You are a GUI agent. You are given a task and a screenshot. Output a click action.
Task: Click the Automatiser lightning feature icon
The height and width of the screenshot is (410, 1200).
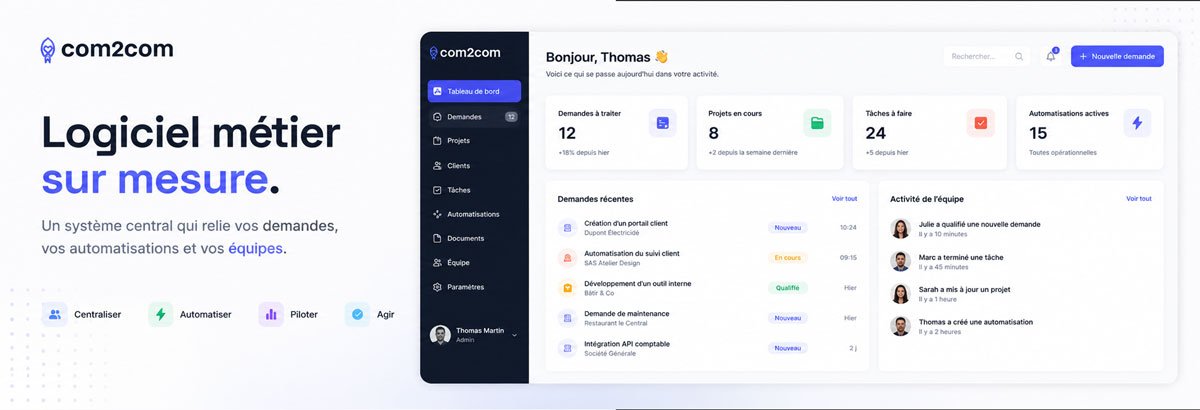tap(160, 314)
